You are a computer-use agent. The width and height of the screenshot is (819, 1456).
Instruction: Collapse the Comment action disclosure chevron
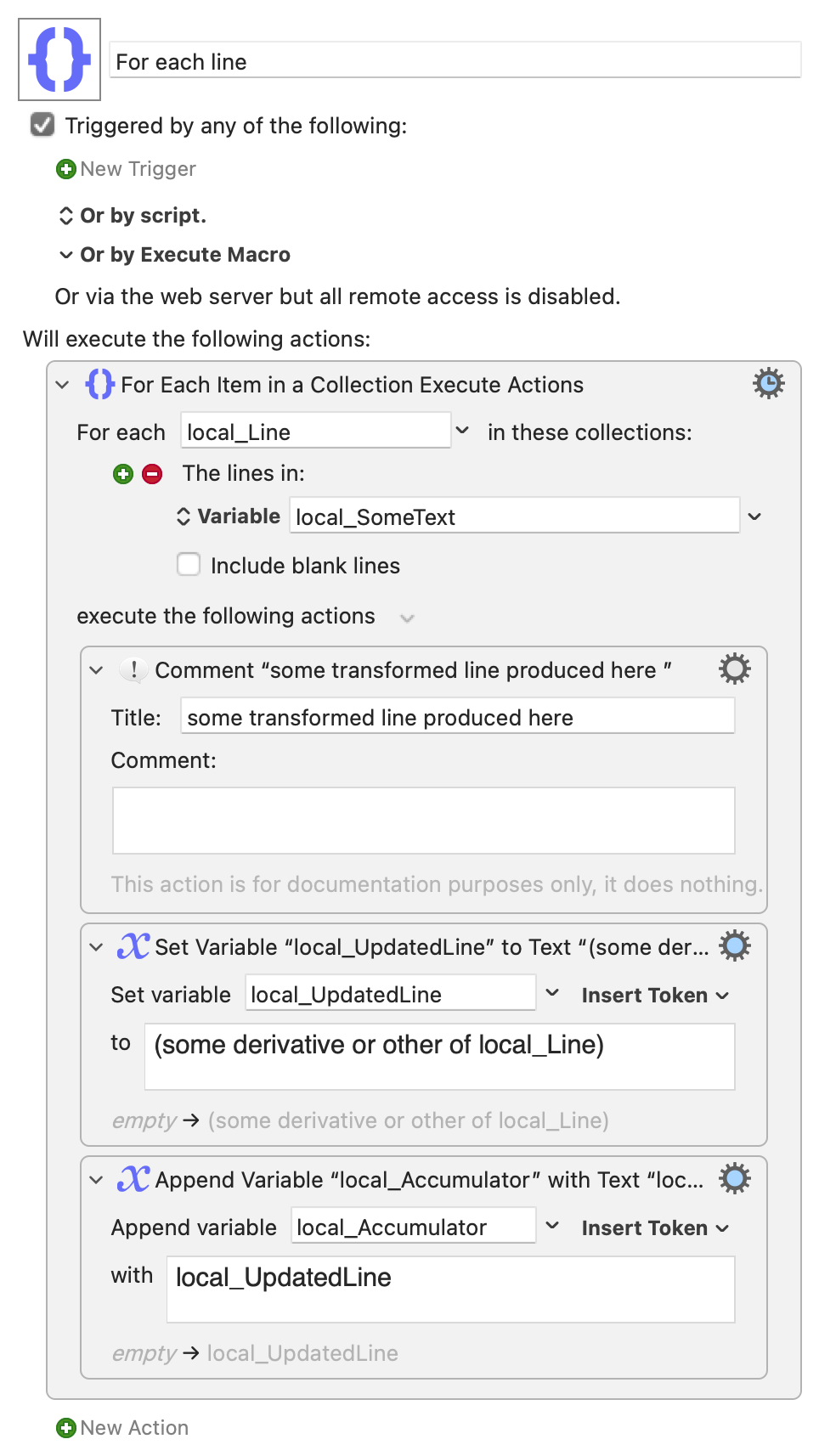96,670
